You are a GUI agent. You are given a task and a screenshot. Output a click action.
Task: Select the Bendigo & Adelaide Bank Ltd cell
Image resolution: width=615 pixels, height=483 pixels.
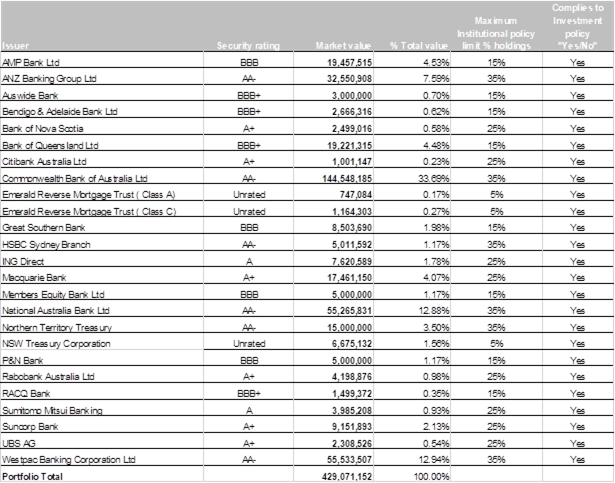pos(60,112)
